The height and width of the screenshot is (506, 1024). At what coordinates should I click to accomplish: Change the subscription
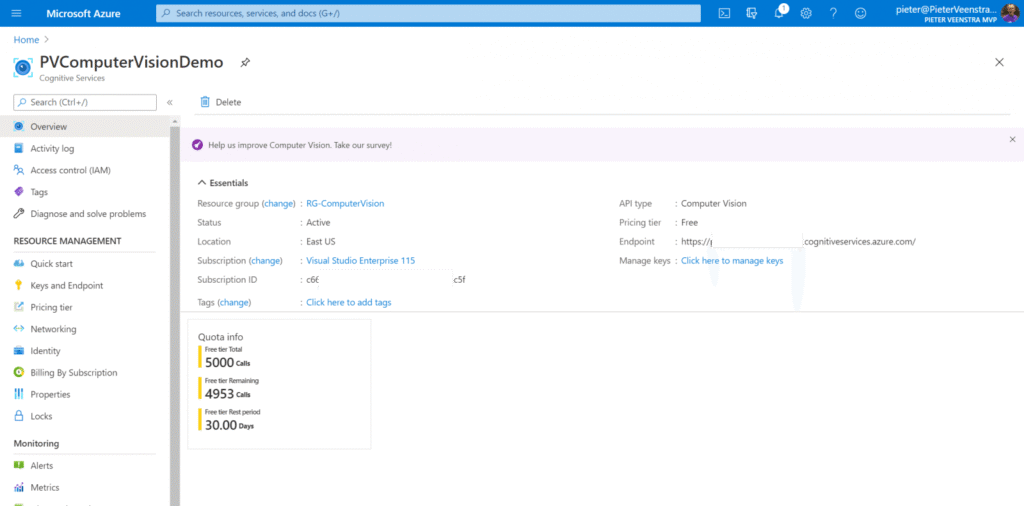pyautogui.click(x=266, y=261)
